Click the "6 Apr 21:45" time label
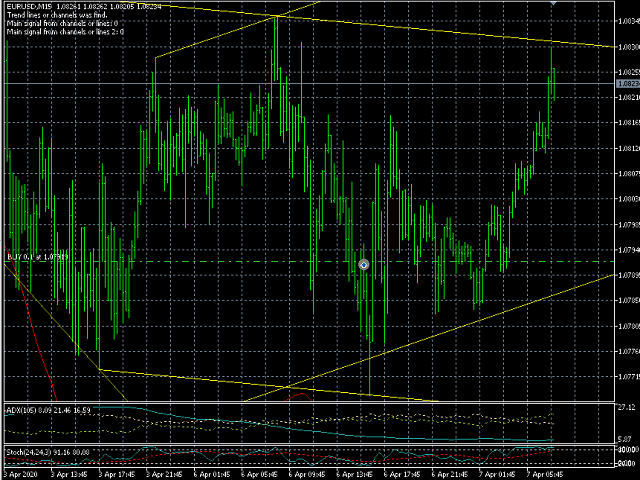 (449, 475)
